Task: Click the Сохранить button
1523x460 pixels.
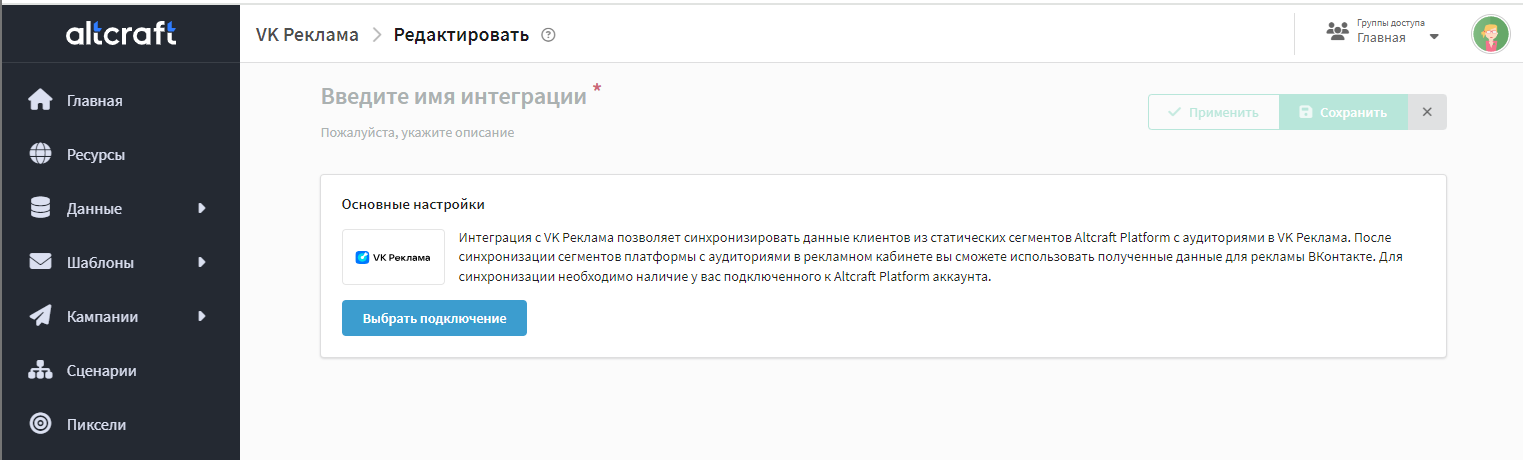Action: pyautogui.click(x=1343, y=112)
